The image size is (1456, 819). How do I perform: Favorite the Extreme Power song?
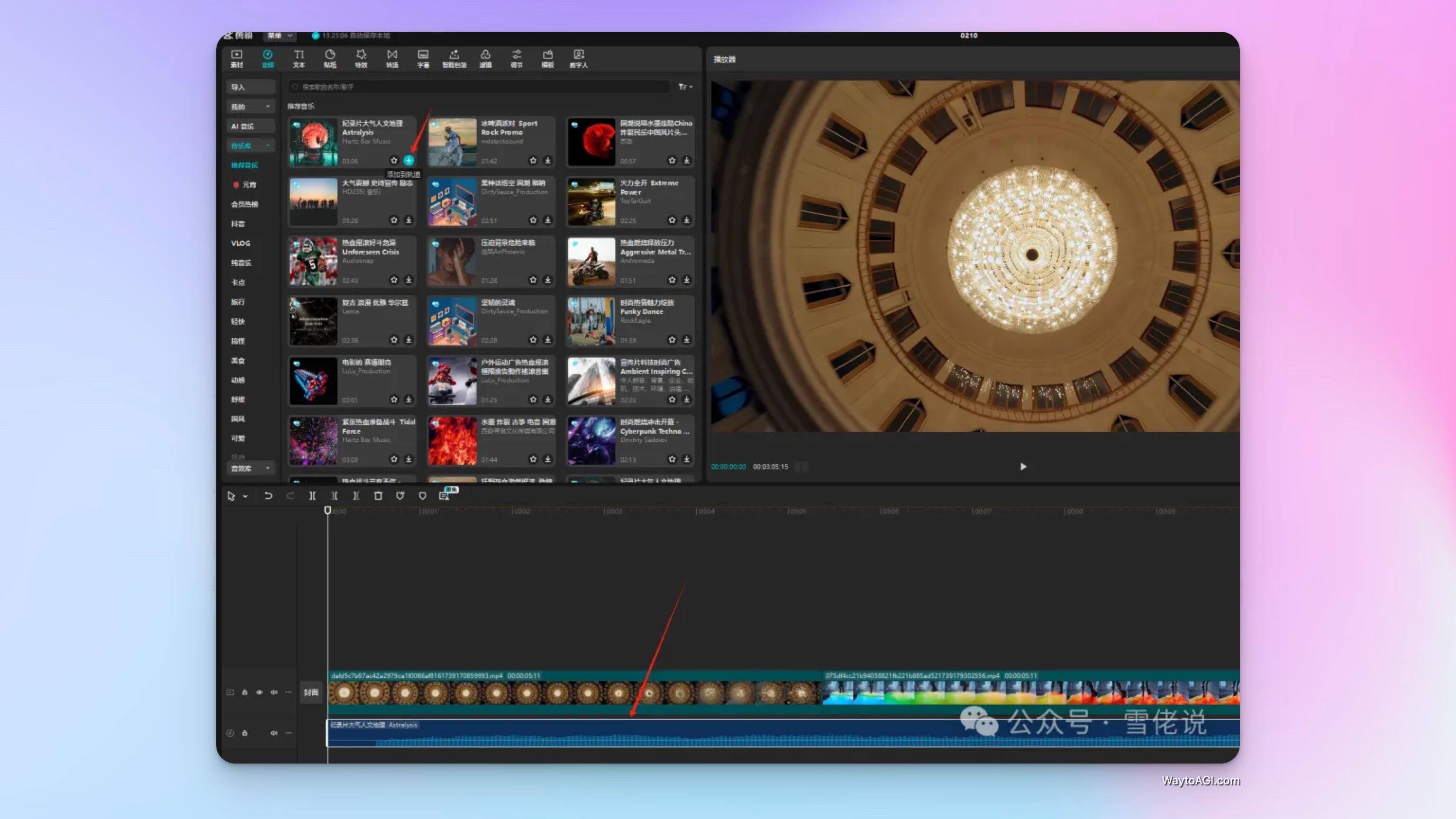pos(672,220)
